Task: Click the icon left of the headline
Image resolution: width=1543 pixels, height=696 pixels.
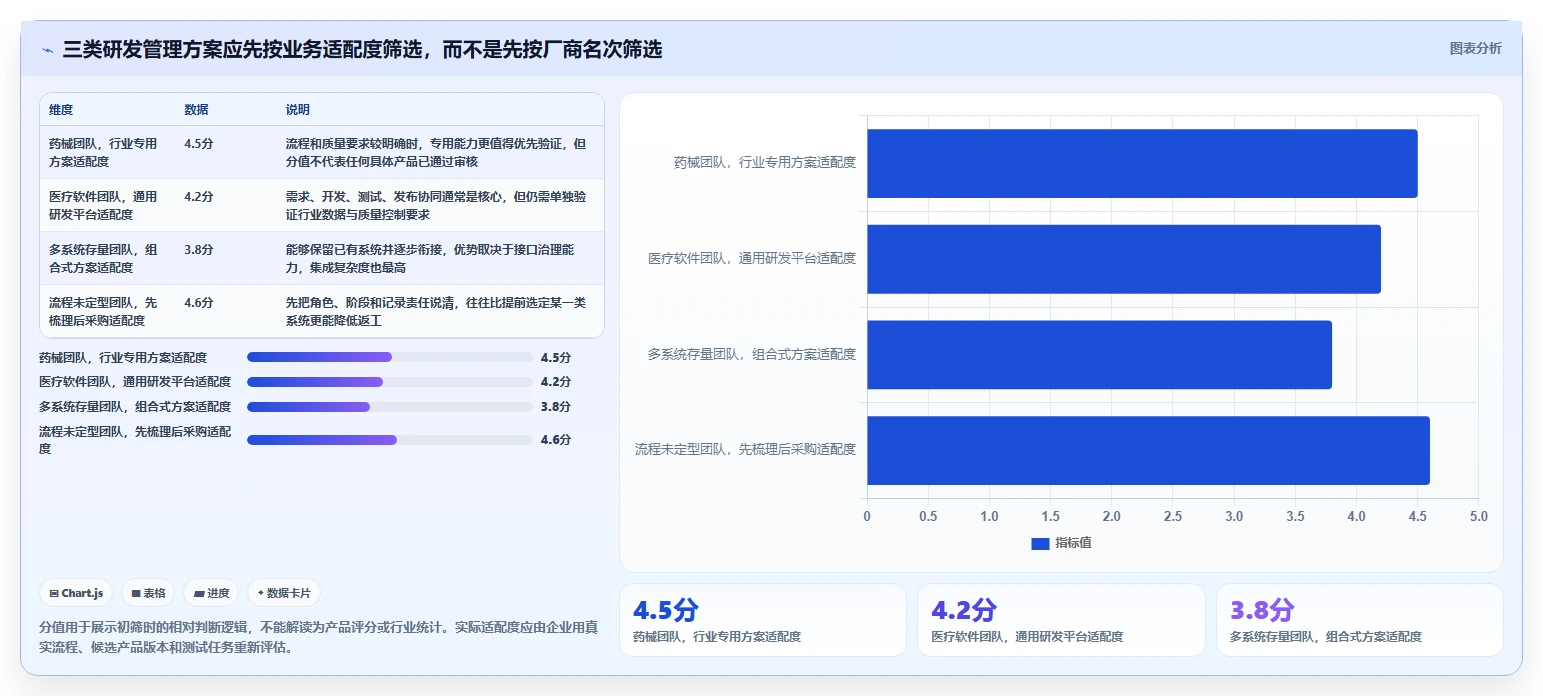Action: tap(47, 49)
